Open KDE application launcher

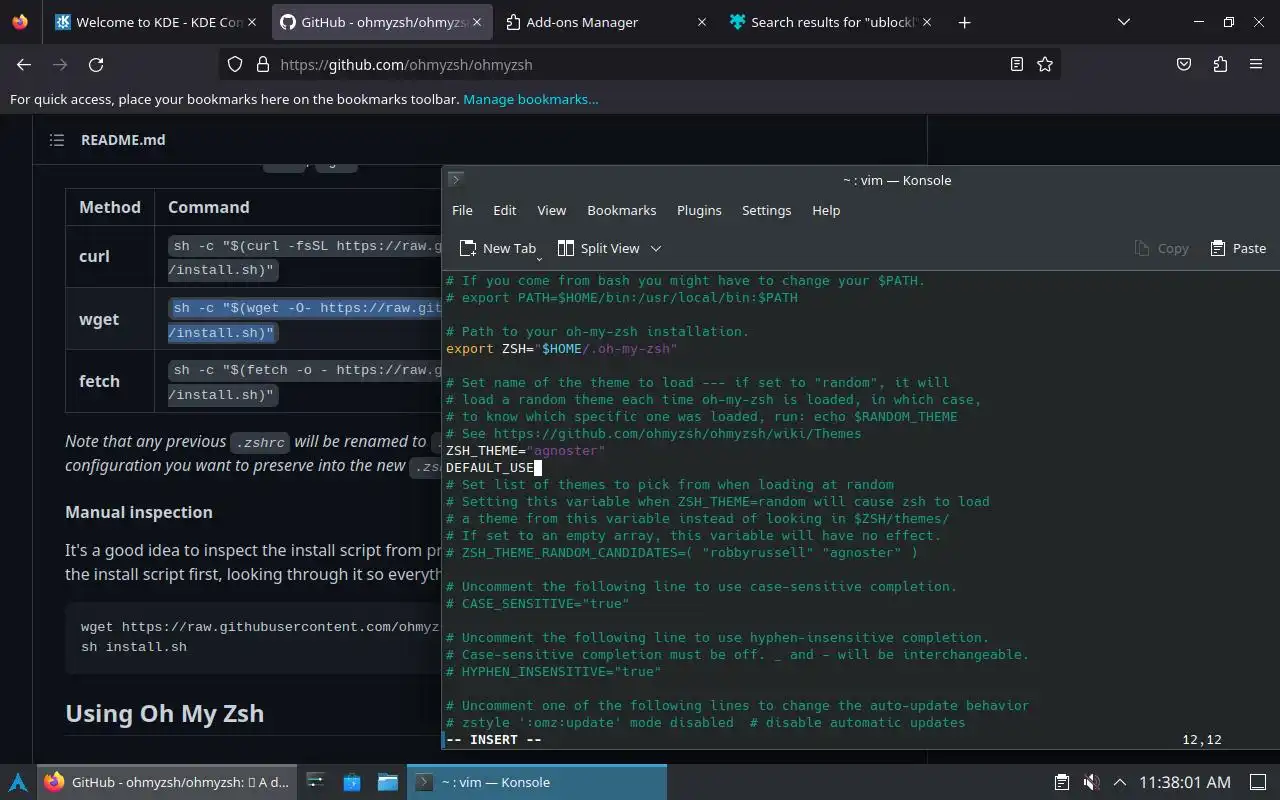click(x=18, y=782)
